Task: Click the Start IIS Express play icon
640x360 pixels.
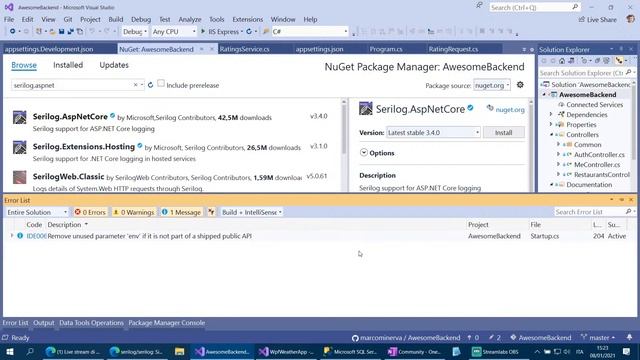Action: click(x=202, y=31)
